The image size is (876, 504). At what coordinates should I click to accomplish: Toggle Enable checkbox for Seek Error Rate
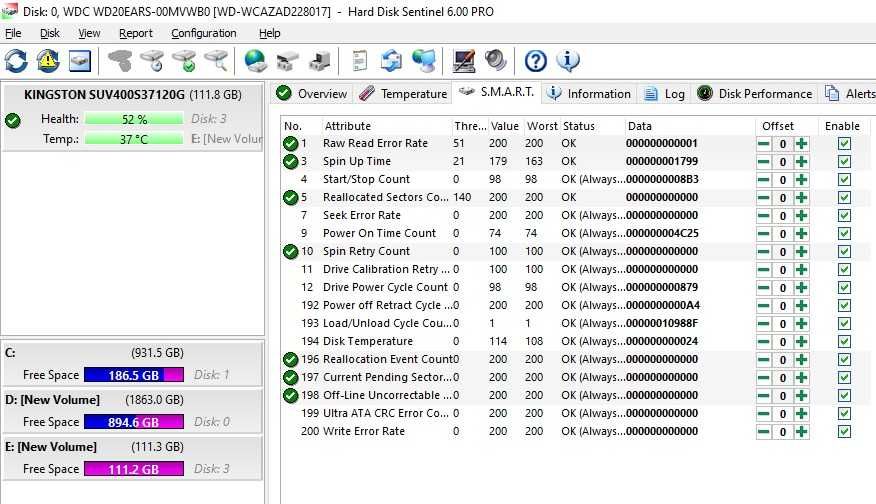click(844, 216)
